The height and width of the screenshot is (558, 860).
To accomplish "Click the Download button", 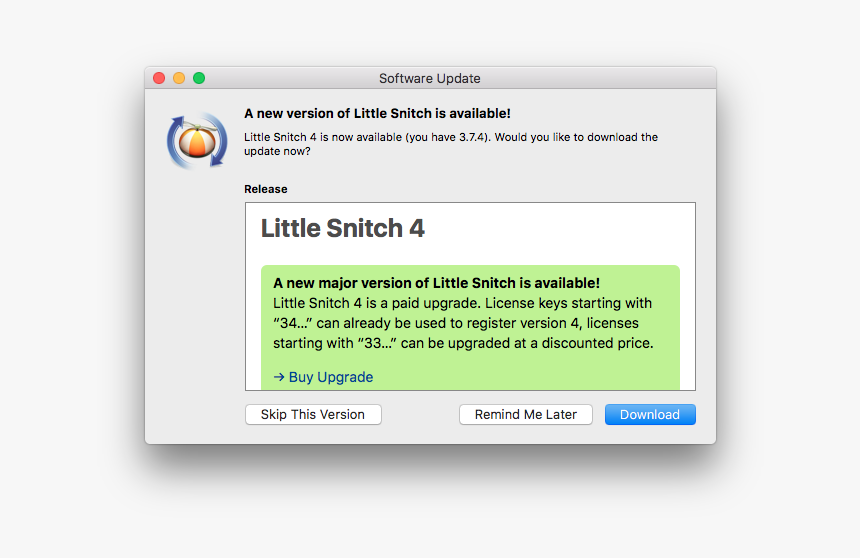I will 650,414.
